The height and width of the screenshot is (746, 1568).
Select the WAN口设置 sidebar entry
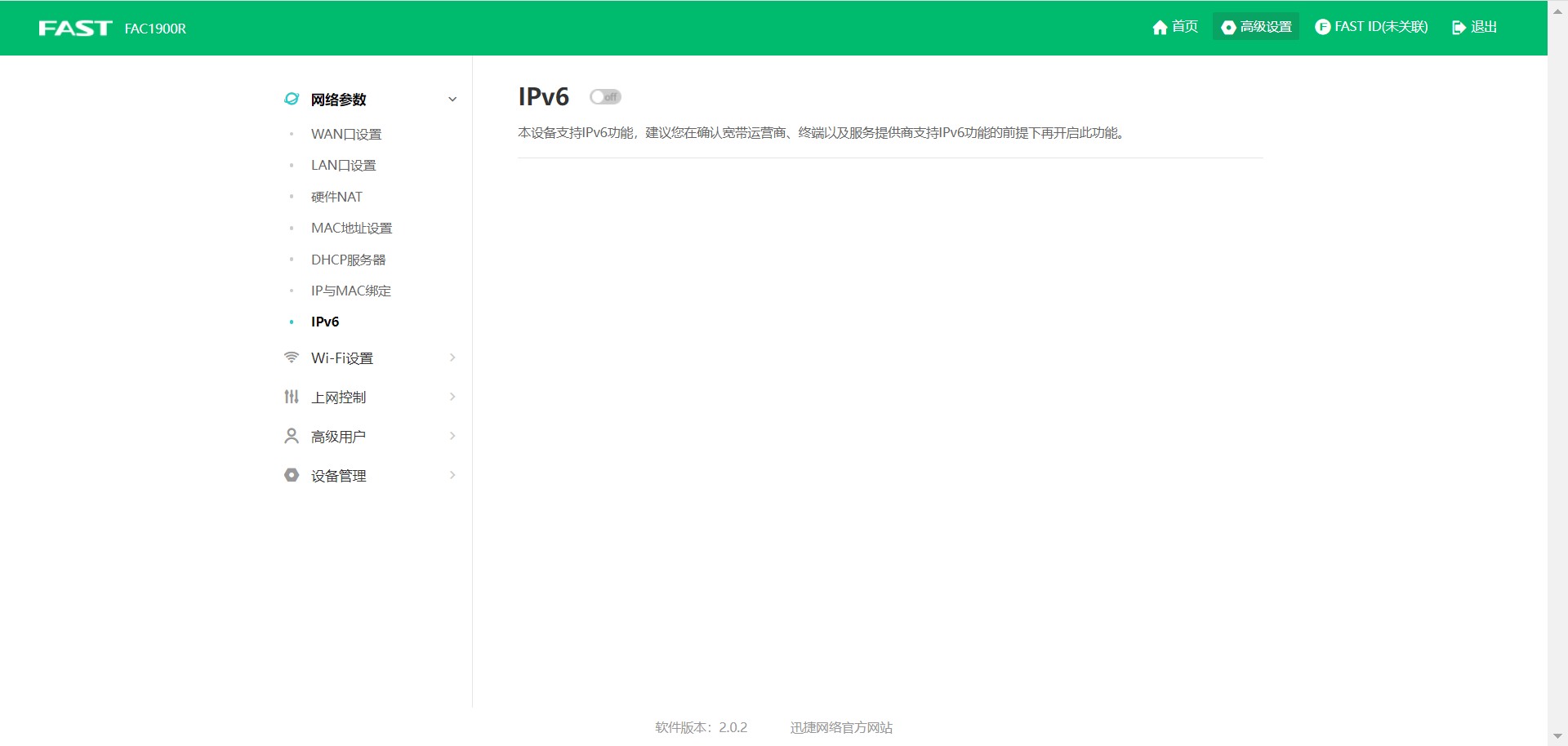(345, 134)
